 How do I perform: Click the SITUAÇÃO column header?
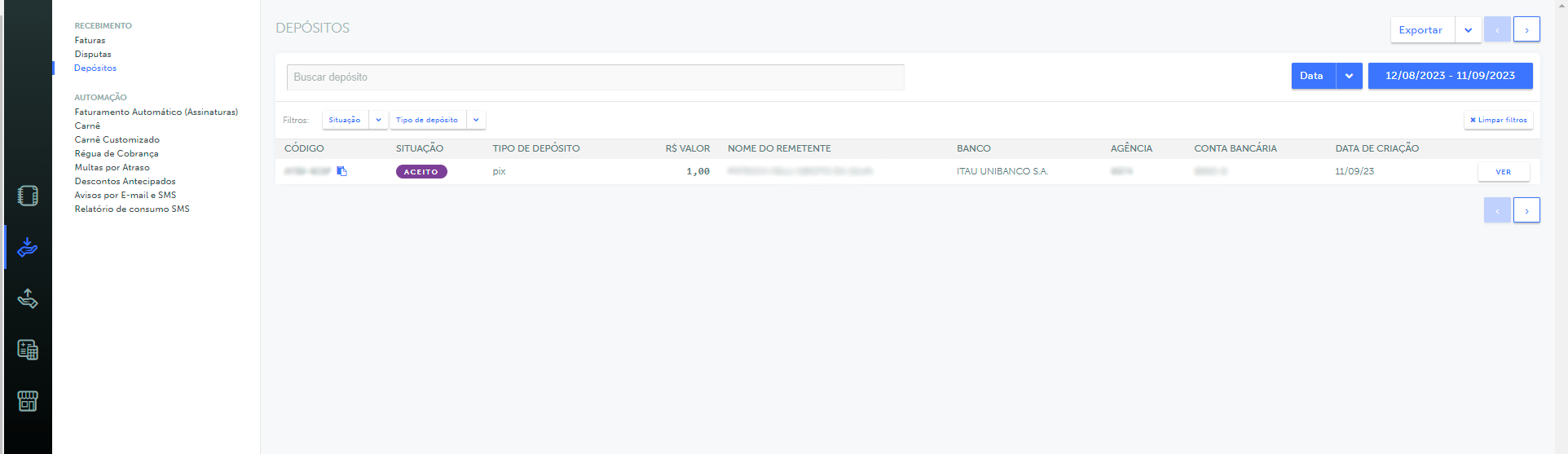coord(420,148)
